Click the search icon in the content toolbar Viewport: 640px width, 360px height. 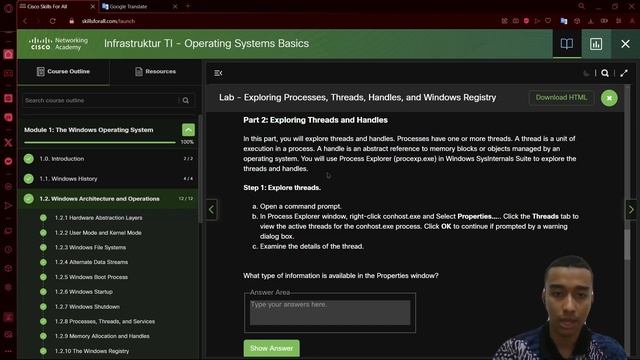pyautogui.click(x=605, y=73)
